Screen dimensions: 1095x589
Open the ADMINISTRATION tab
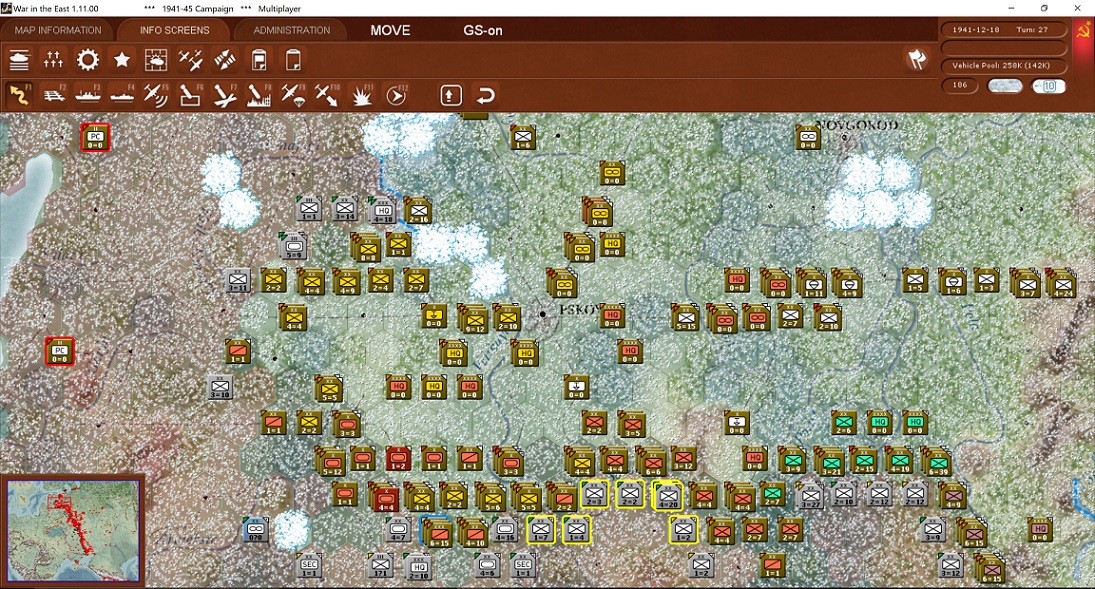[x=292, y=30]
